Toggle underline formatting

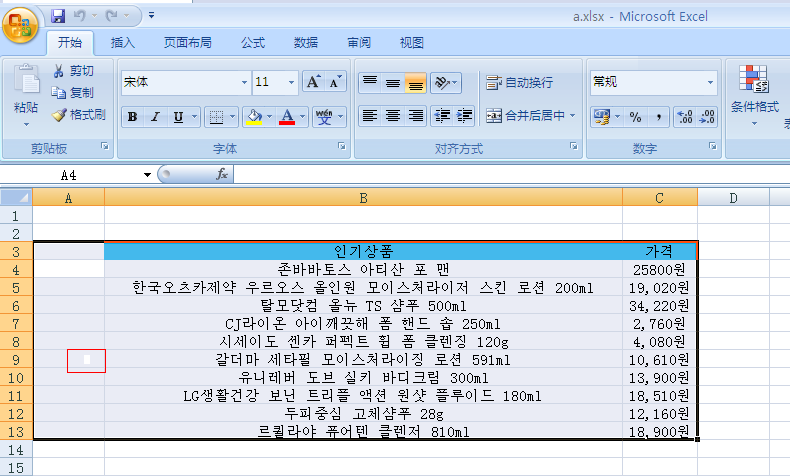pyautogui.click(x=178, y=117)
